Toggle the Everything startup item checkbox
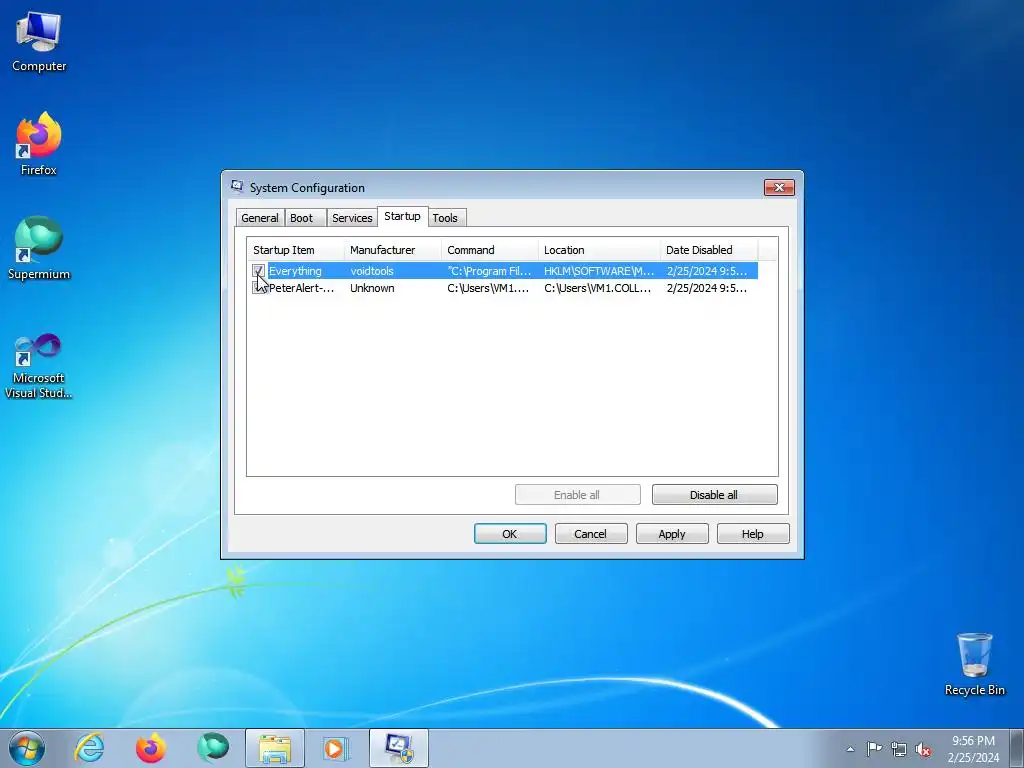1024x768 pixels. [259, 270]
